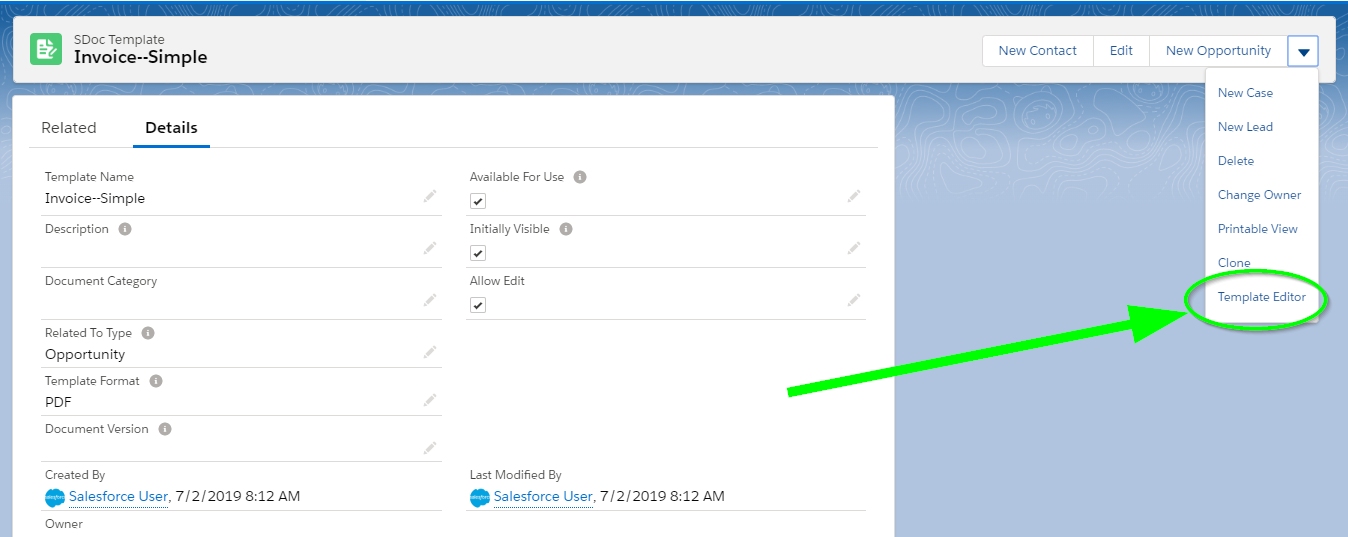Open Template Editor from menu

(x=1261, y=297)
